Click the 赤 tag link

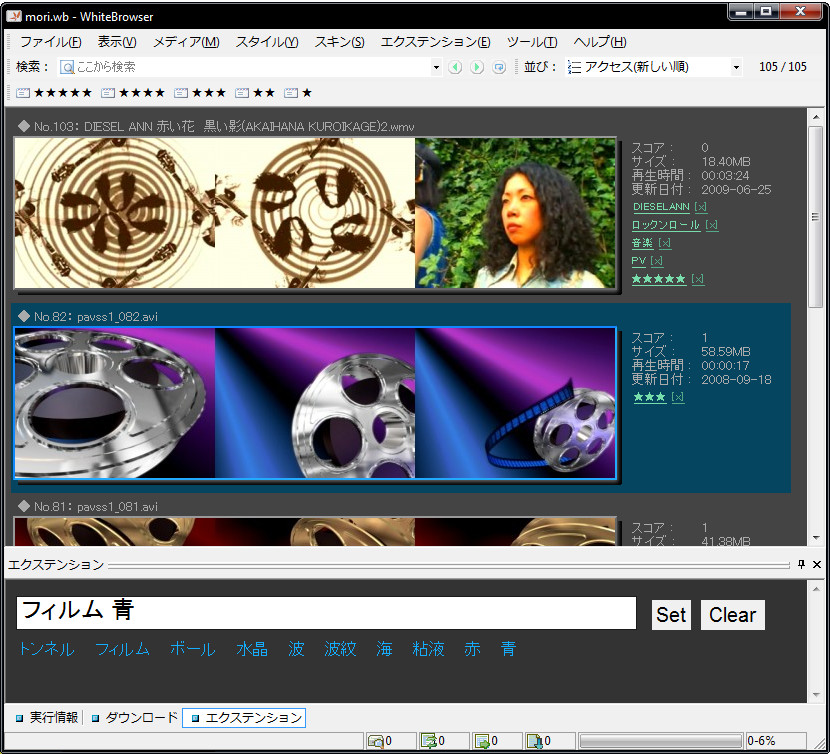pyautogui.click(x=472, y=649)
